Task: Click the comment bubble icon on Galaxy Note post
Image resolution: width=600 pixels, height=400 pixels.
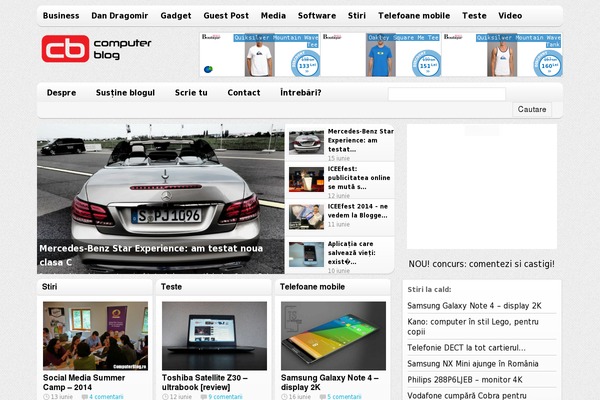Action: 323,397
